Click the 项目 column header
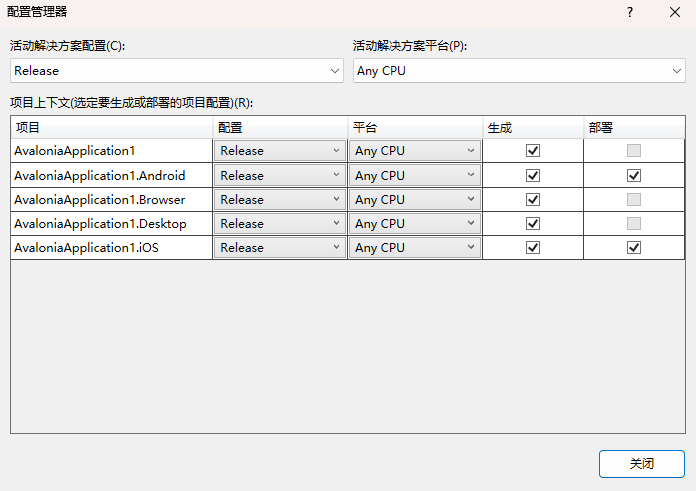696x491 pixels. click(111, 127)
